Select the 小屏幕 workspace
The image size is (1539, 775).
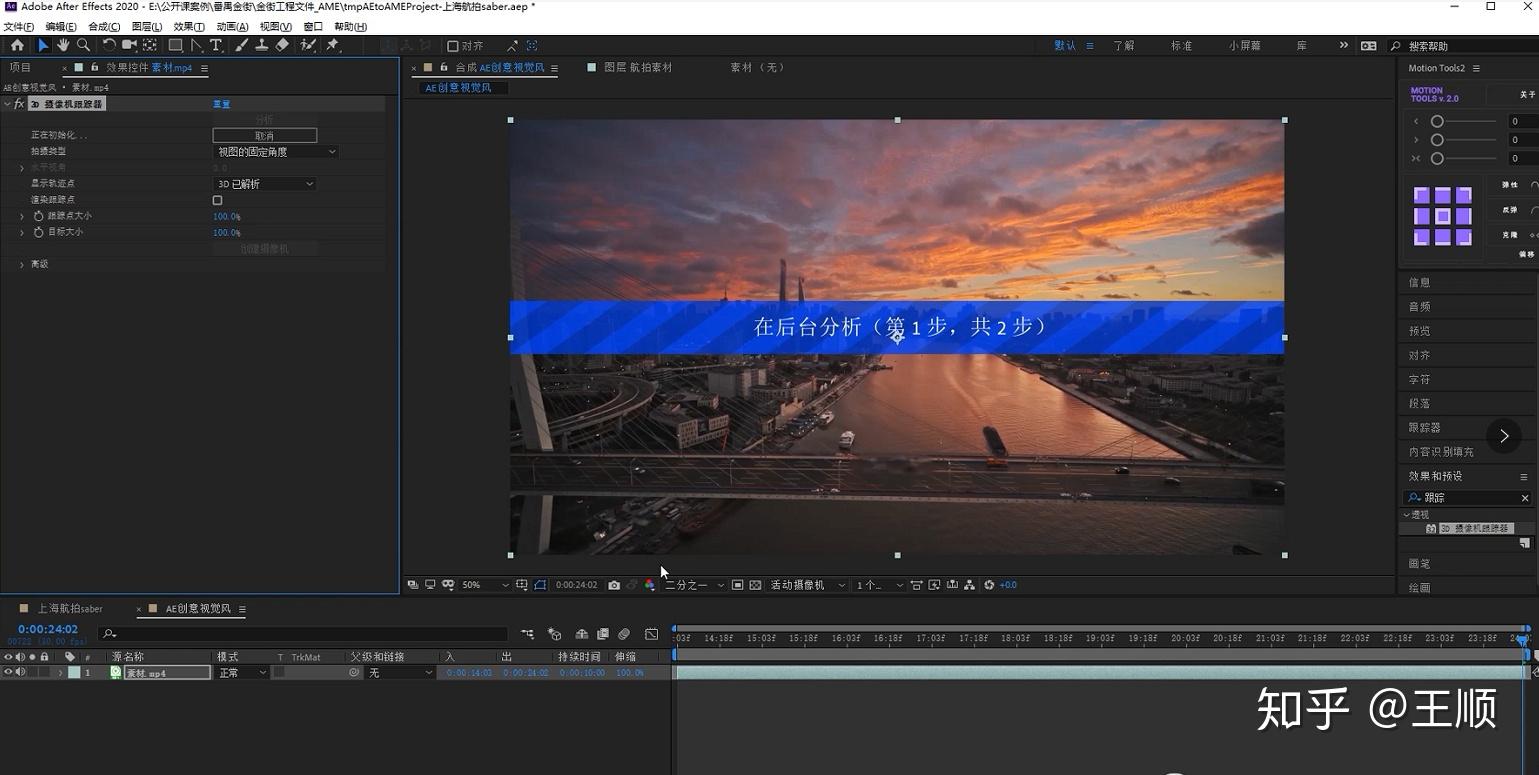[x=1245, y=46]
